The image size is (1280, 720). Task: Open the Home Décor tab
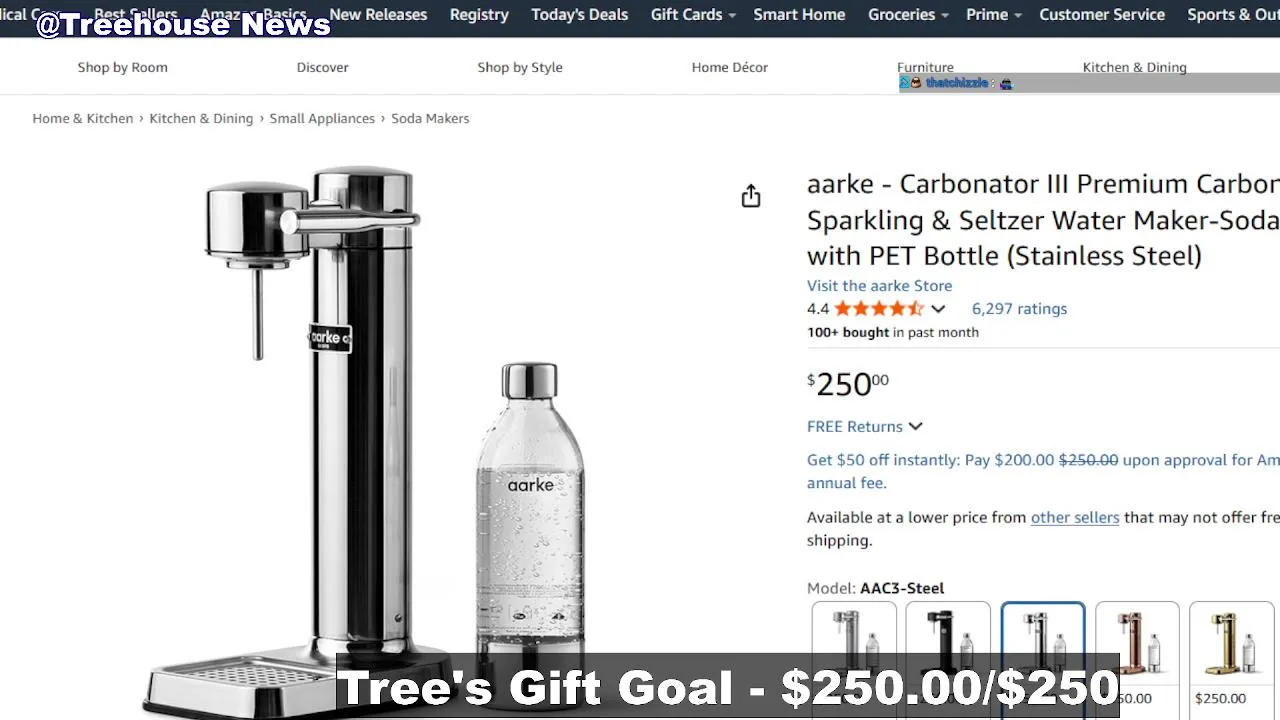730,67
